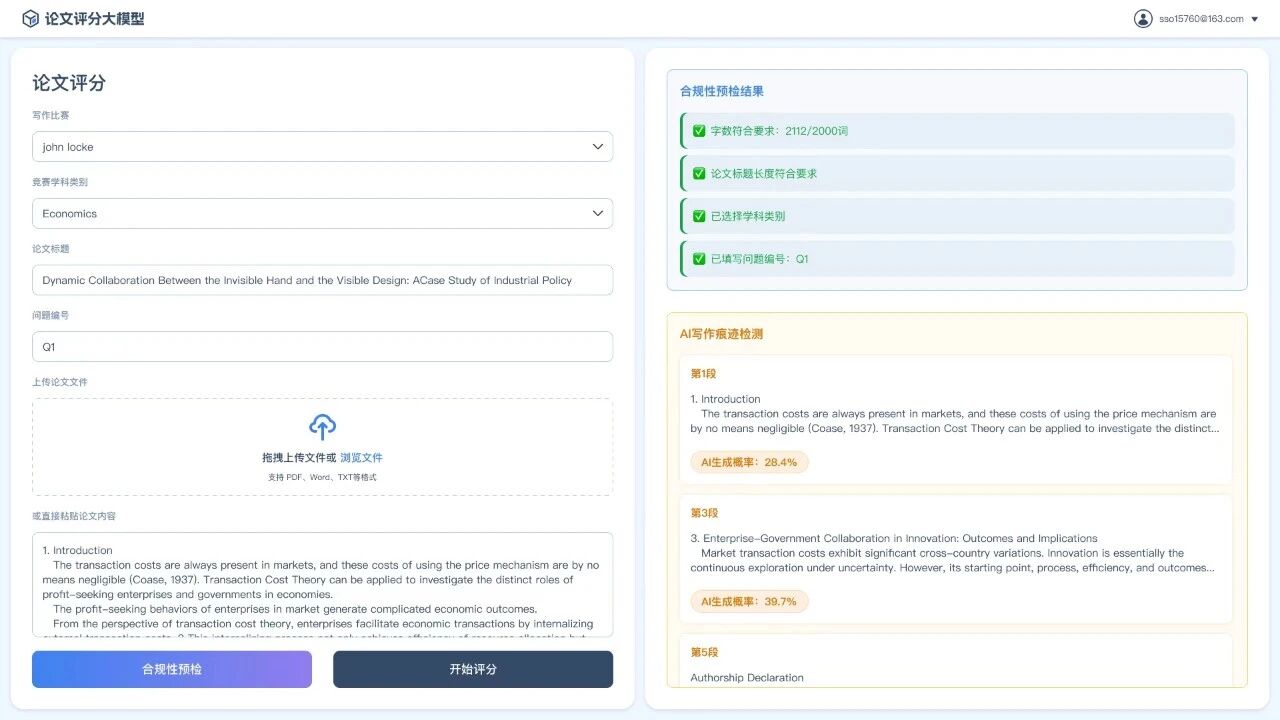Click the cloud upload icon
1280x720 pixels.
322,427
